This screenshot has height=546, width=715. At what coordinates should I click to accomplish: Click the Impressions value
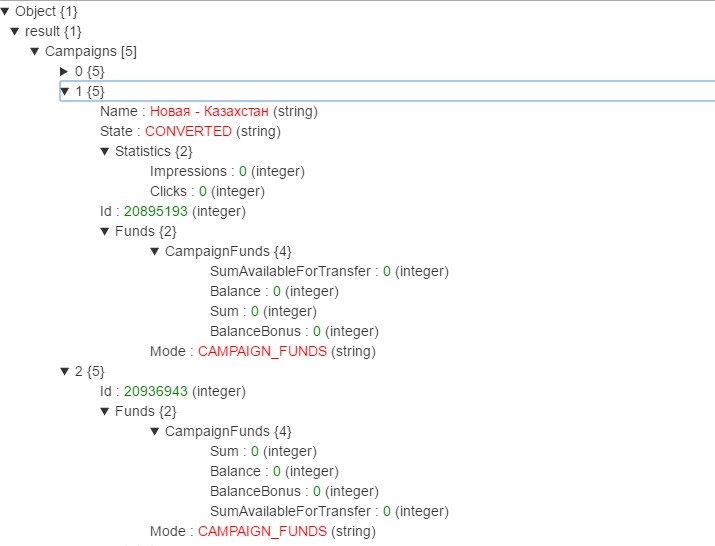coord(243,171)
